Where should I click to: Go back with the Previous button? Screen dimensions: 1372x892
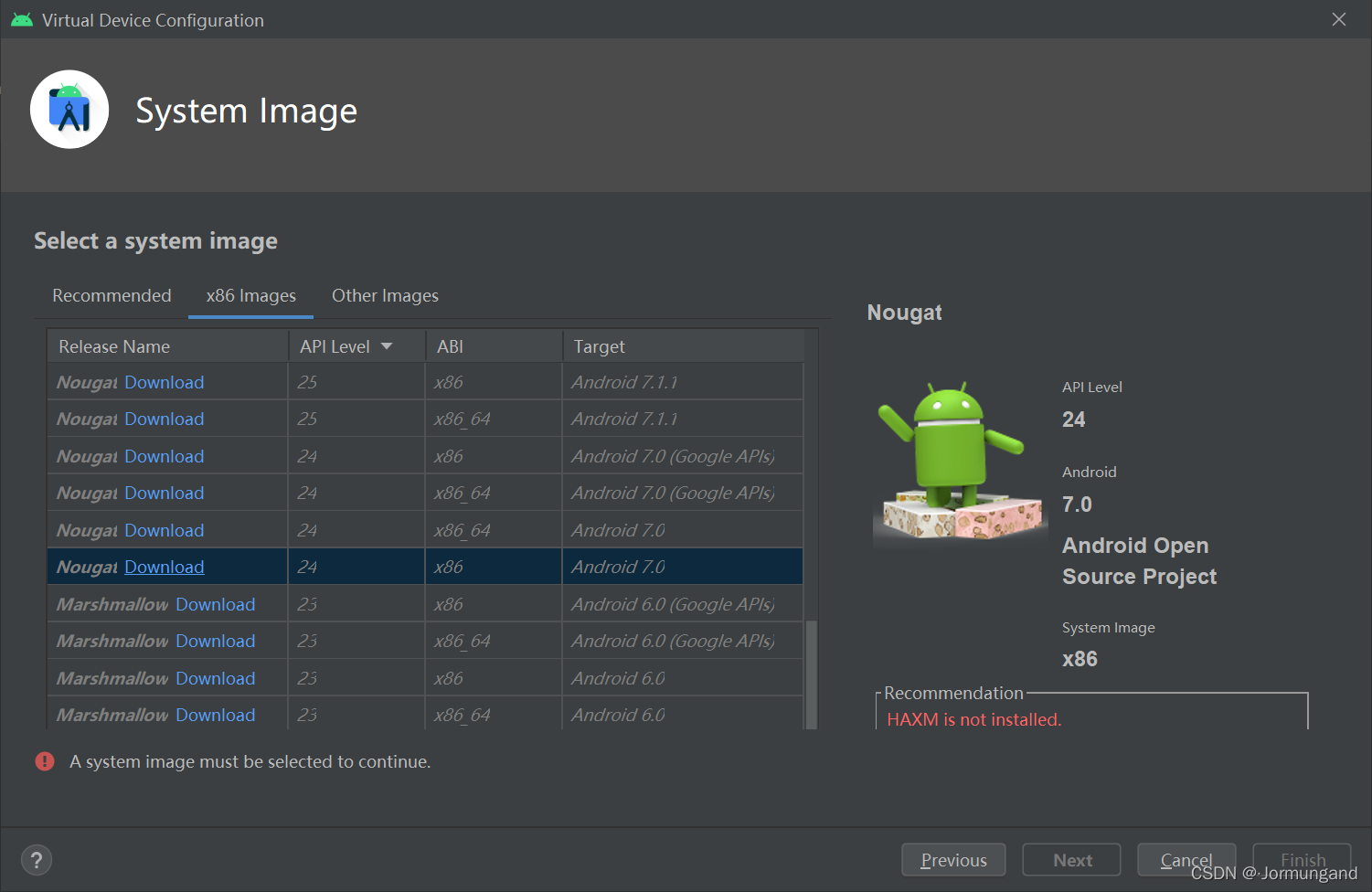[x=953, y=860]
